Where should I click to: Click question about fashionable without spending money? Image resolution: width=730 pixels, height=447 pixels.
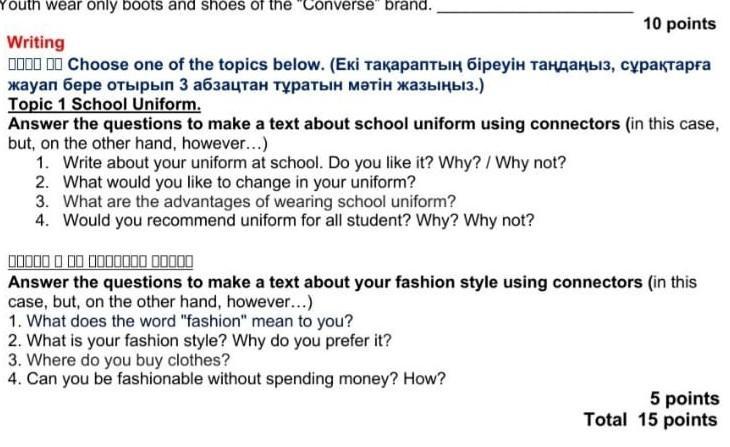point(227,379)
